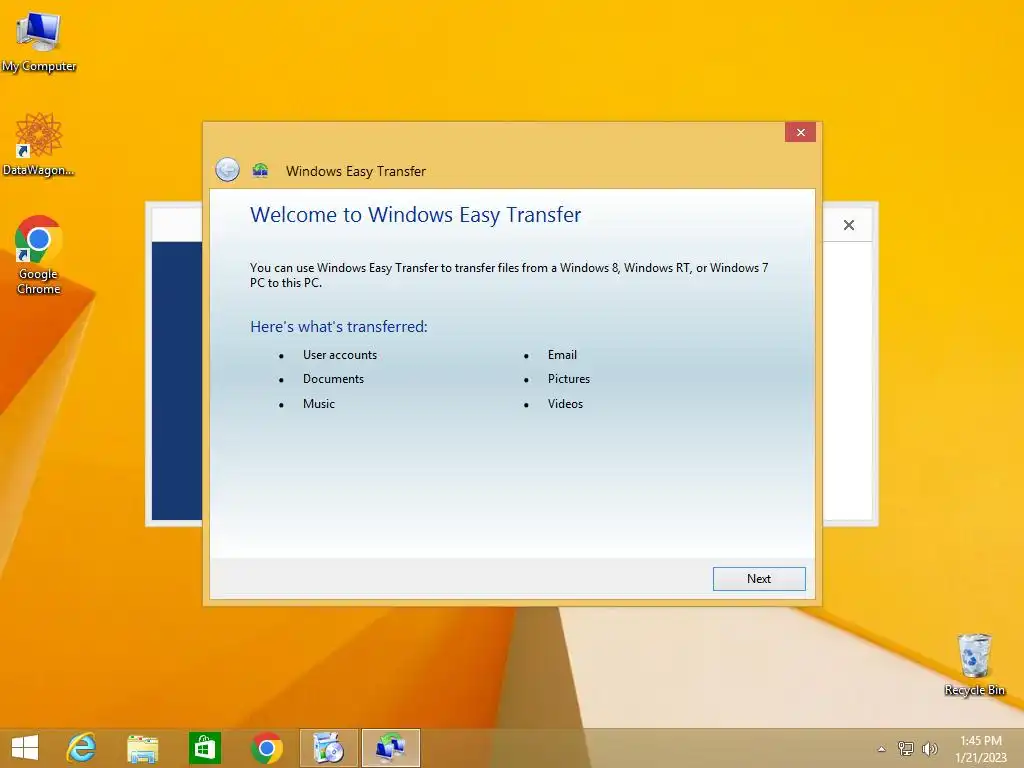Click the Next button in Easy Transfer

pyautogui.click(x=759, y=579)
